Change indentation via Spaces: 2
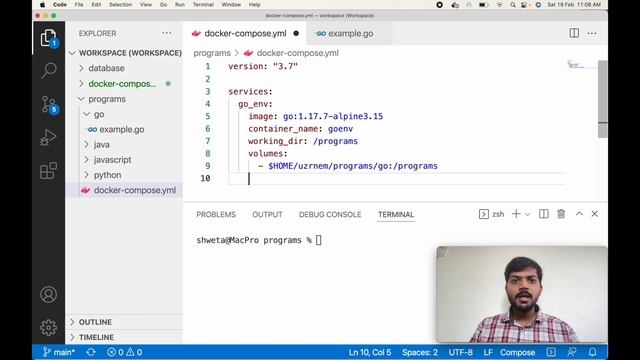 coord(420,352)
